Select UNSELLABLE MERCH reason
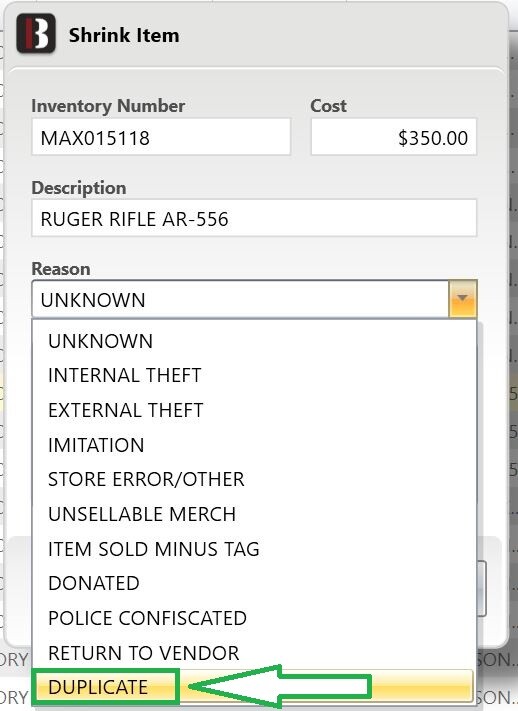The width and height of the screenshot is (518, 711). tap(254, 514)
